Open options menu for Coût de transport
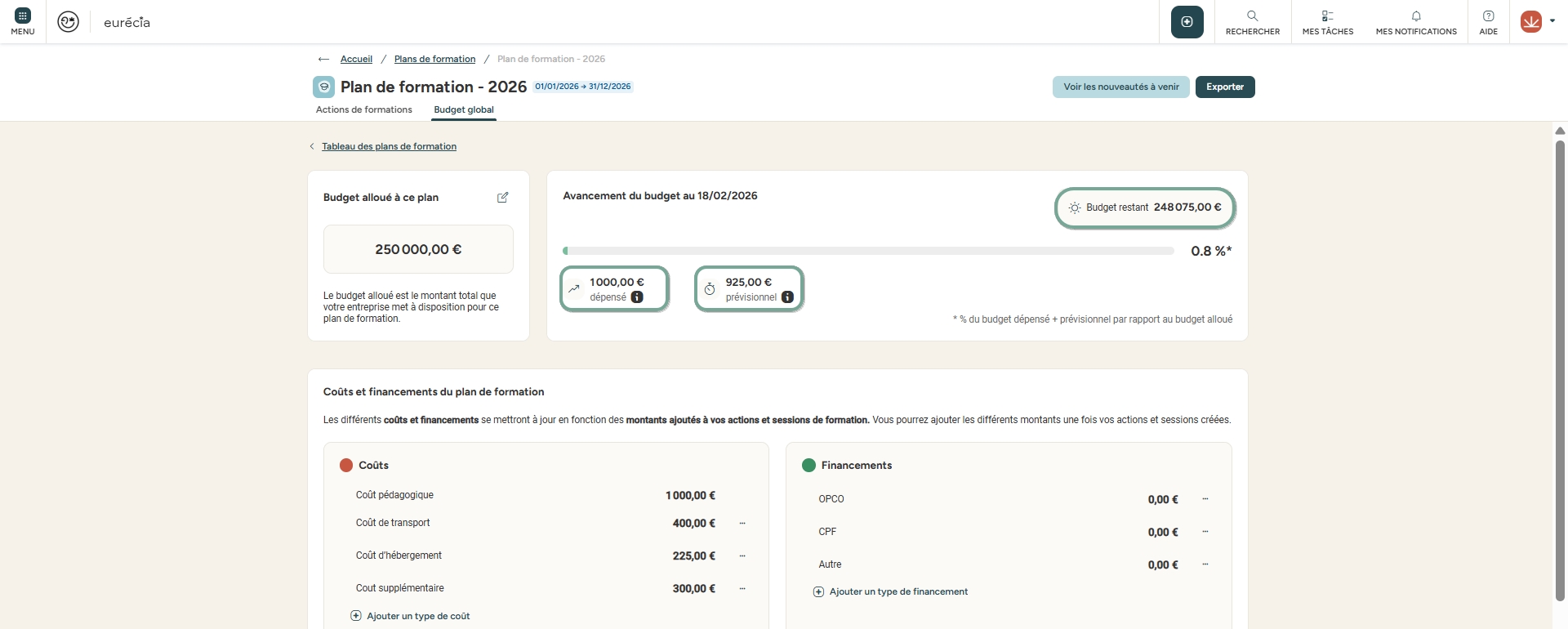This screenshot has height=629, width=1568. coord(742,524)
